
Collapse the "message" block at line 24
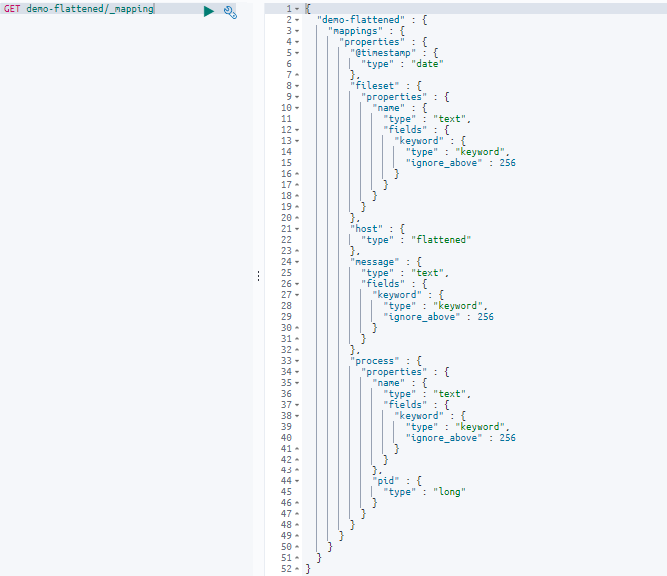pos(297,262)
